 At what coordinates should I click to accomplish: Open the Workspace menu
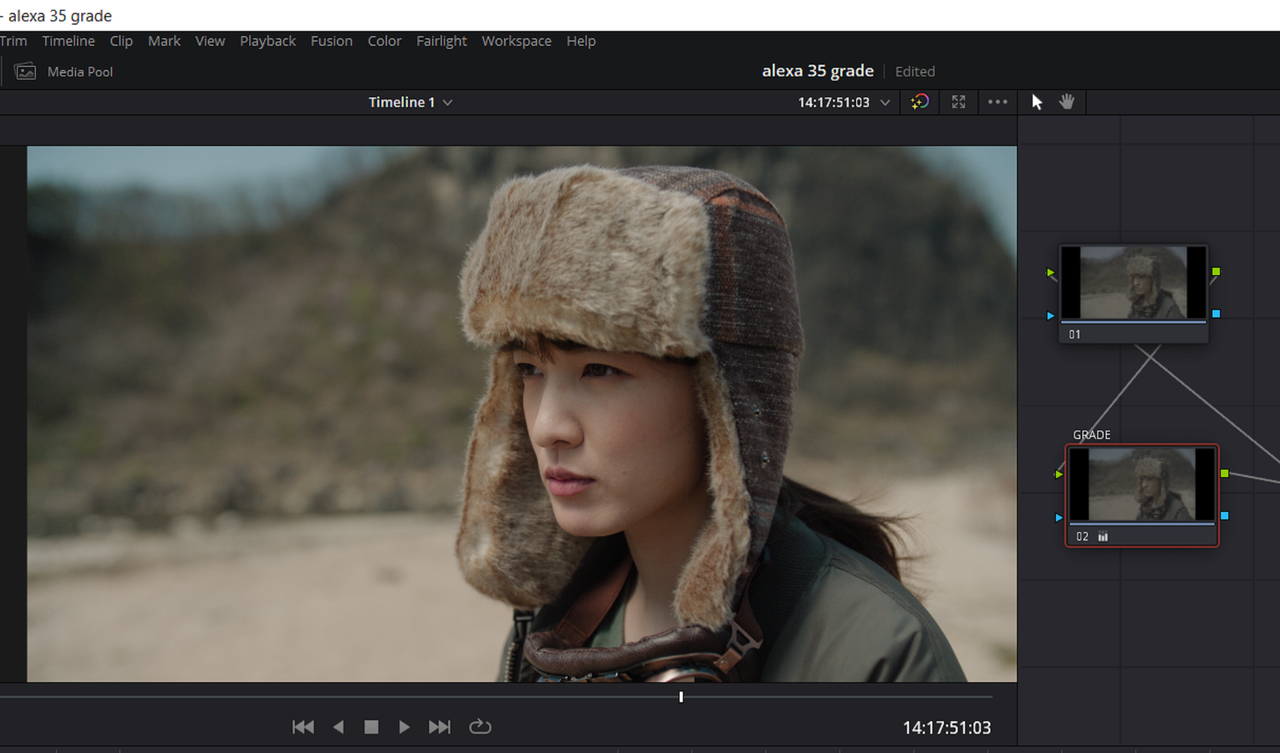[x=516, y=41]
